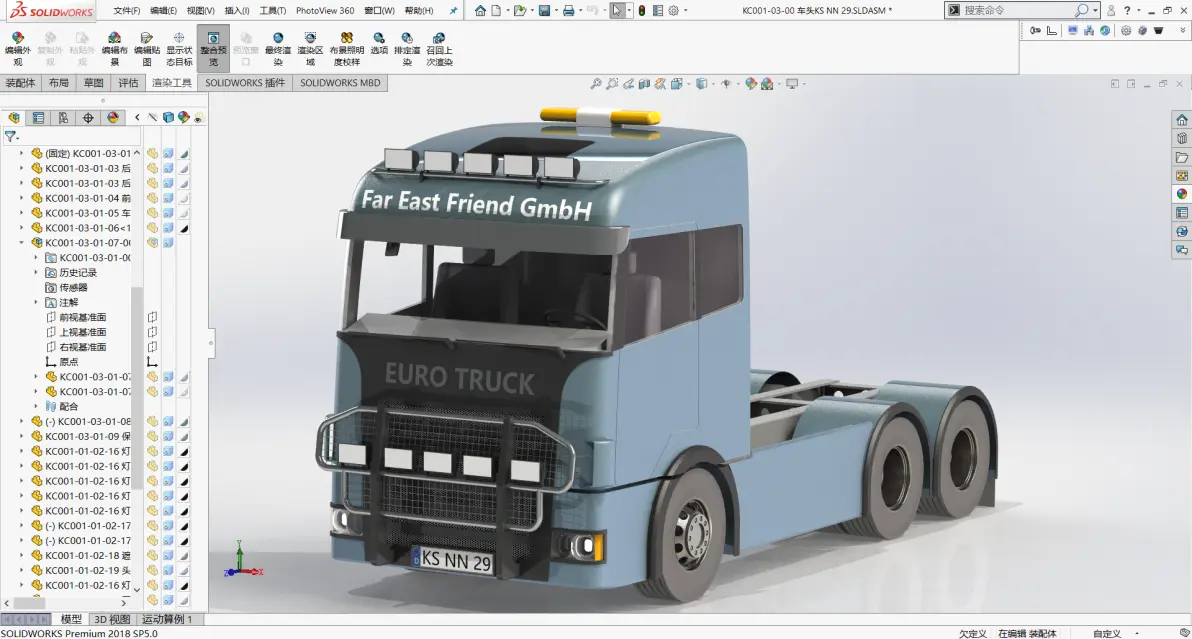Open the 文件(F) menu
The width and height of the screenshot is (1192, 639).
pos(126,11)
